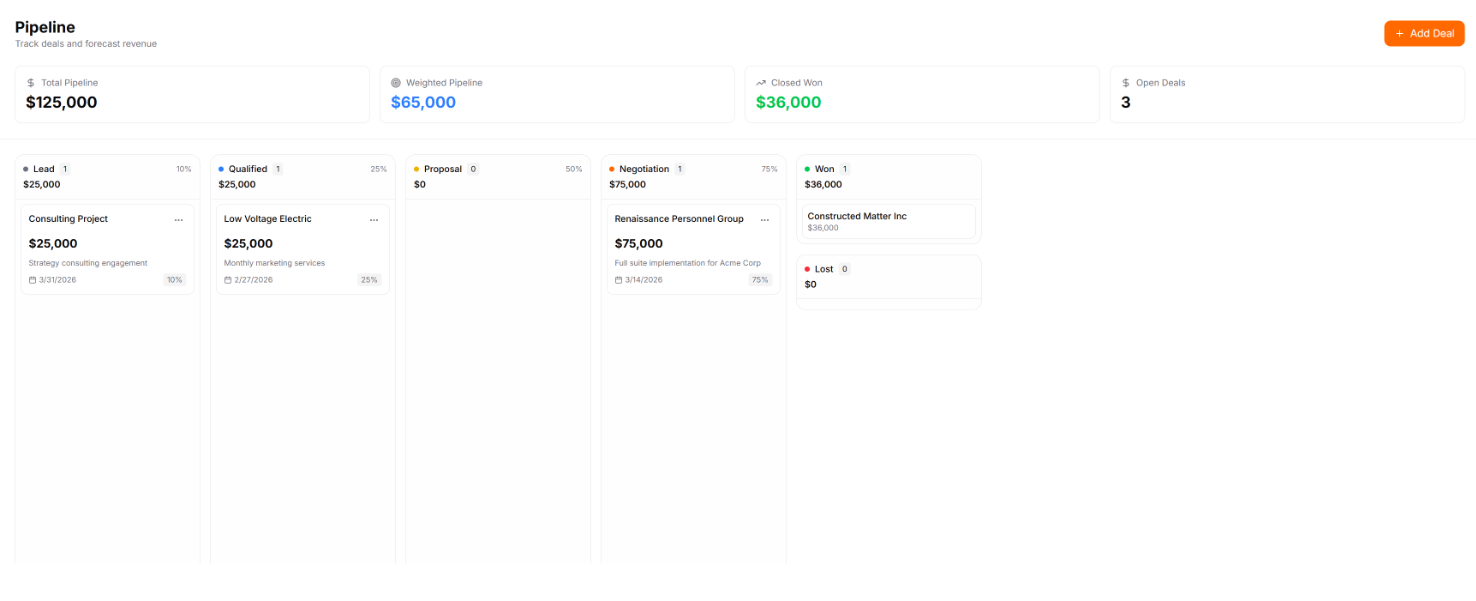This screenshot has width=1476, height=601.
Task: Open the Low Voltage Electric options menu
Action: coord(374,220)
